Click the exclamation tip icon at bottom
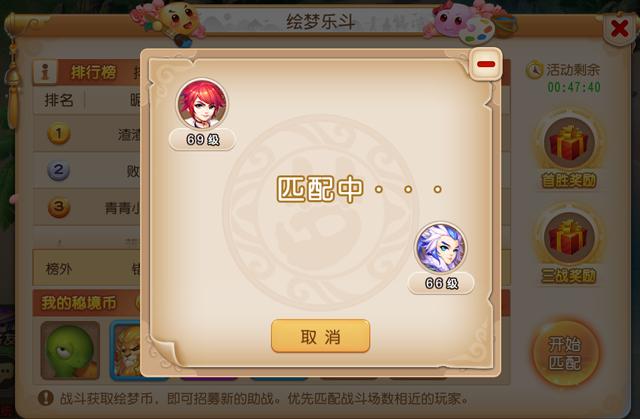Viewport: 640px width, 419px height. [46, 398]
